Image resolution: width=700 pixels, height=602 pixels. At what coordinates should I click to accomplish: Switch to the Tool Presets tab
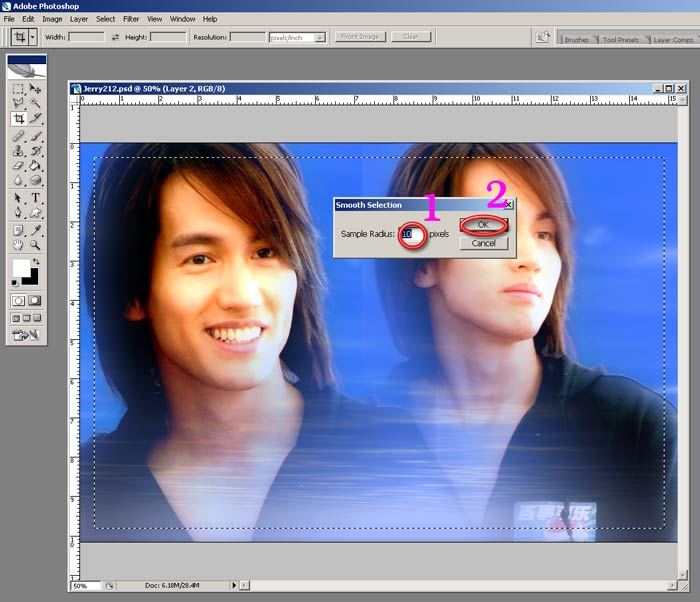[x=621, y=40]
